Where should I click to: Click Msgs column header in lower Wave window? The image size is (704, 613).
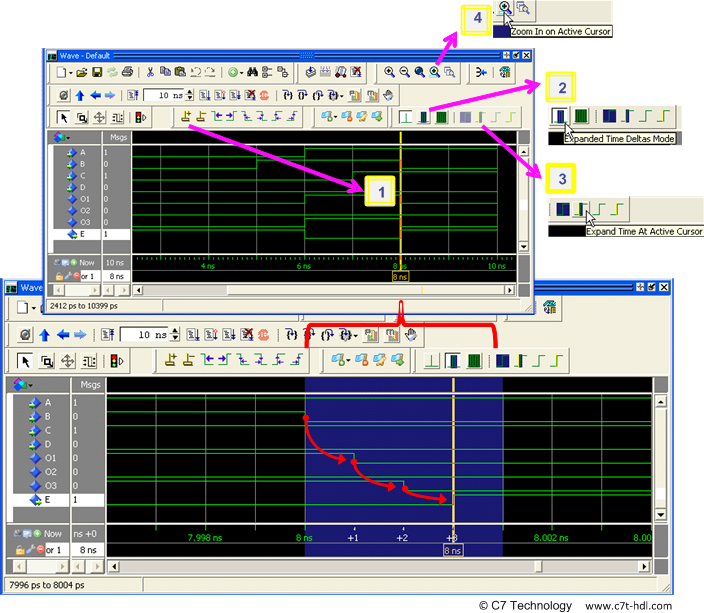90,384
